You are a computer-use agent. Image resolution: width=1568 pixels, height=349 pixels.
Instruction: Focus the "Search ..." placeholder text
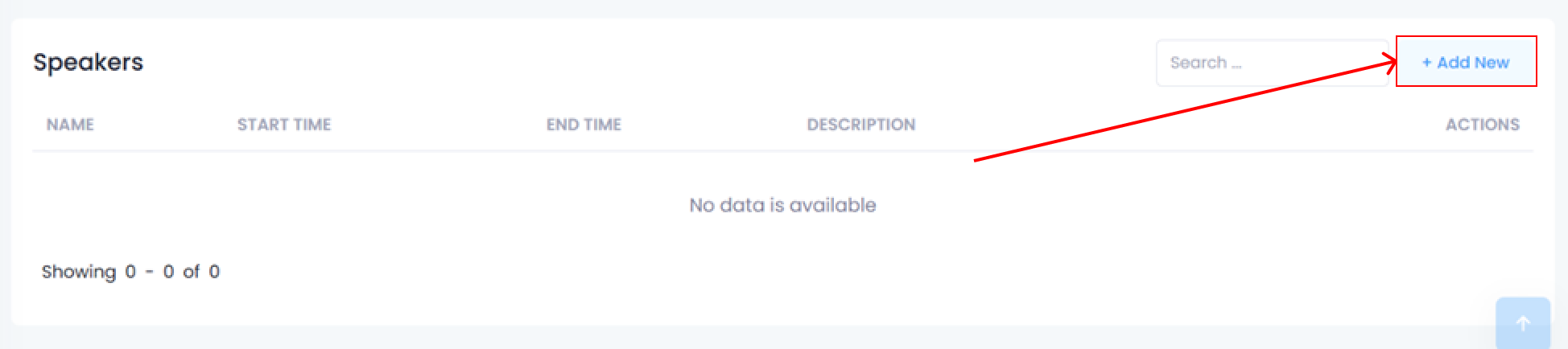pyautogui.click(x=1205, y=63)
